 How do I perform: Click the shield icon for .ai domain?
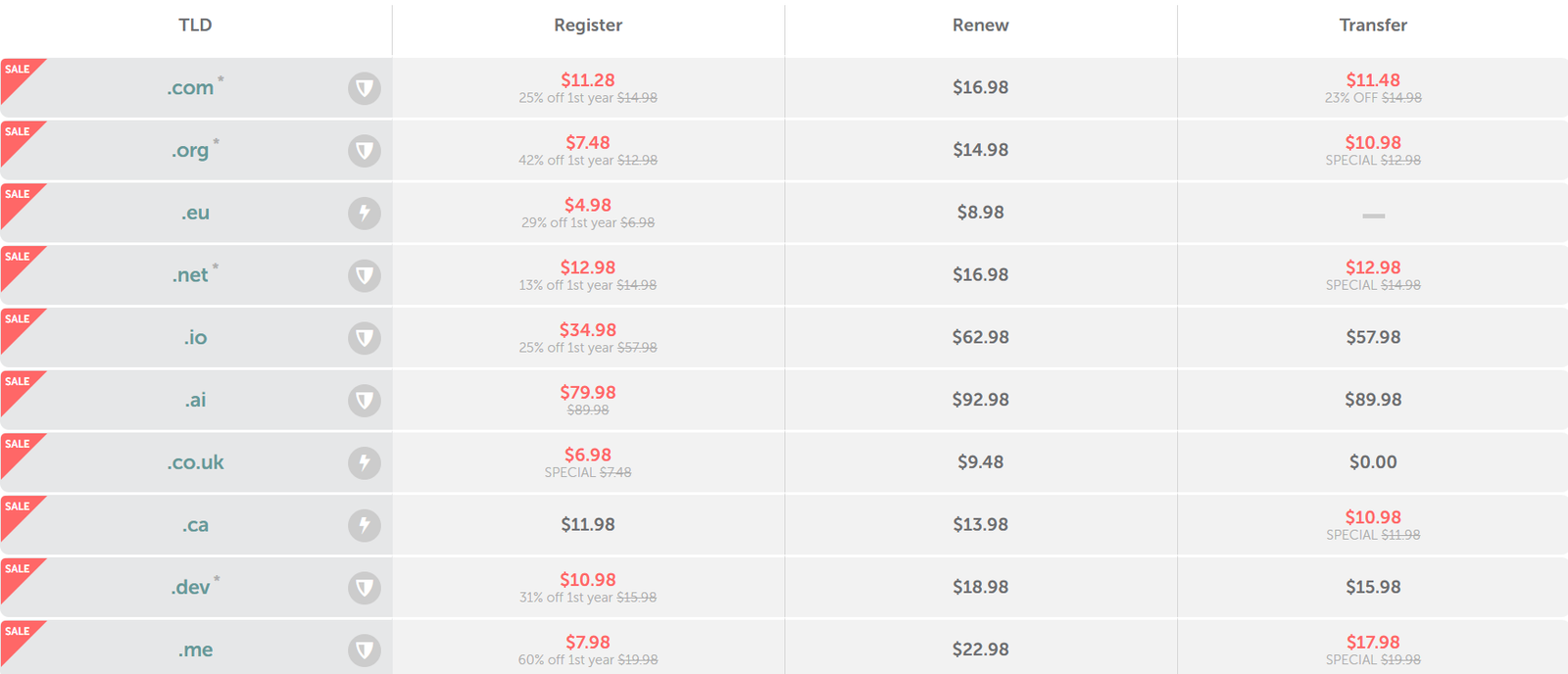(x=365, y=400)
